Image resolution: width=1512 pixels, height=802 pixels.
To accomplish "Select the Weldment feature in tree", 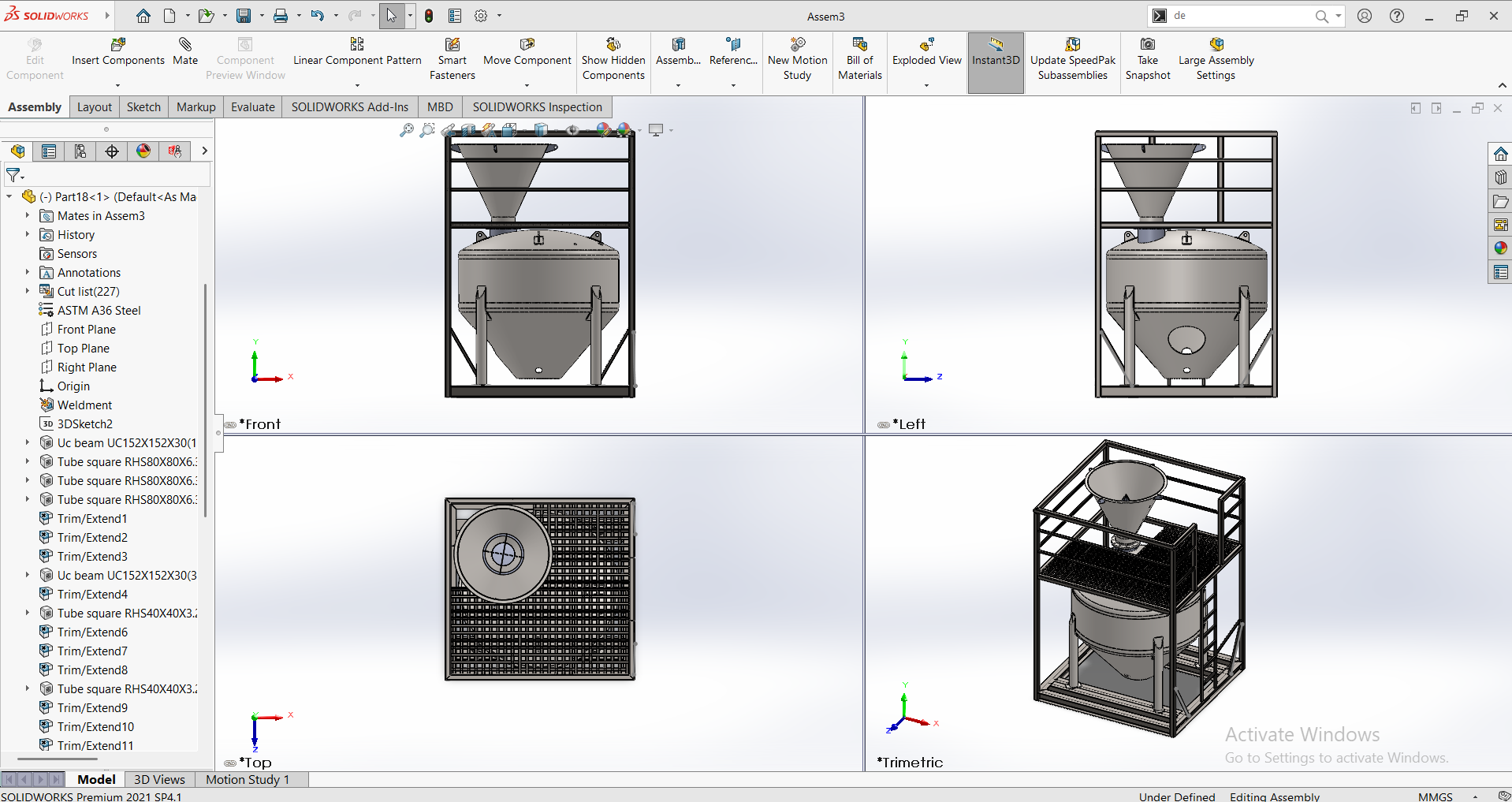I will click(84, 405).
